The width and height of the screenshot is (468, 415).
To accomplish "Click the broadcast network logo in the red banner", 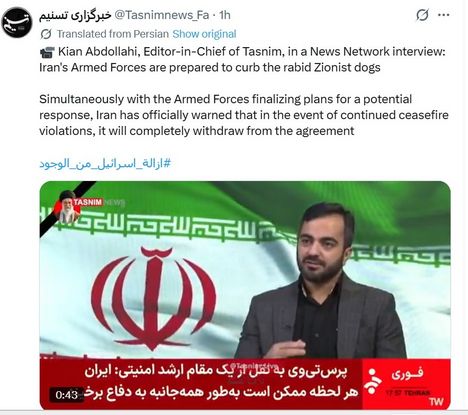I will 373,381.
